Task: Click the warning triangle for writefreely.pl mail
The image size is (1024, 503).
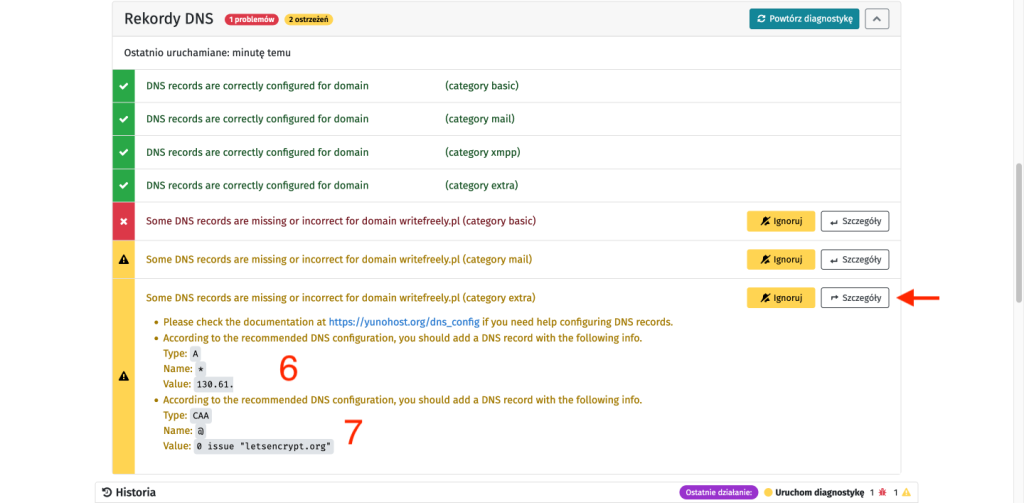Action: [122, 259]
